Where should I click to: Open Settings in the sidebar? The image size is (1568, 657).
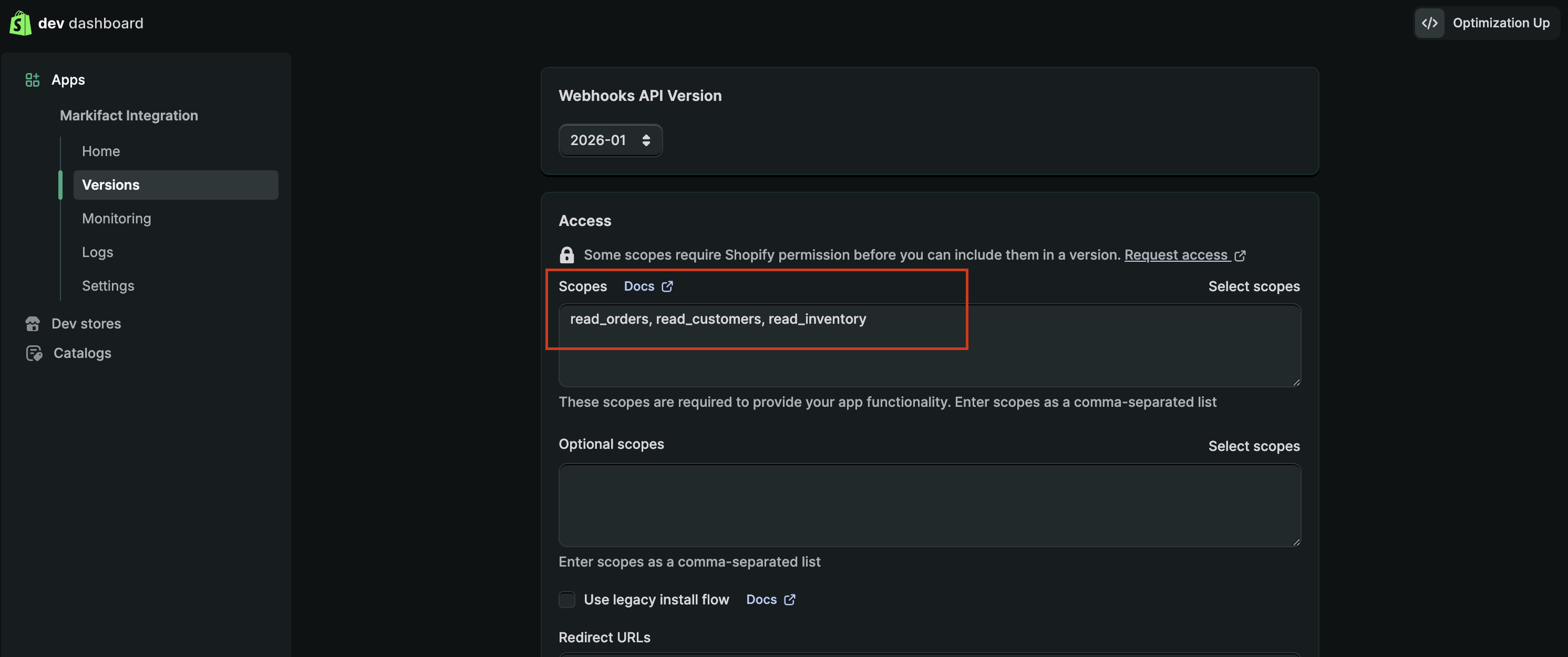point(108,285)
